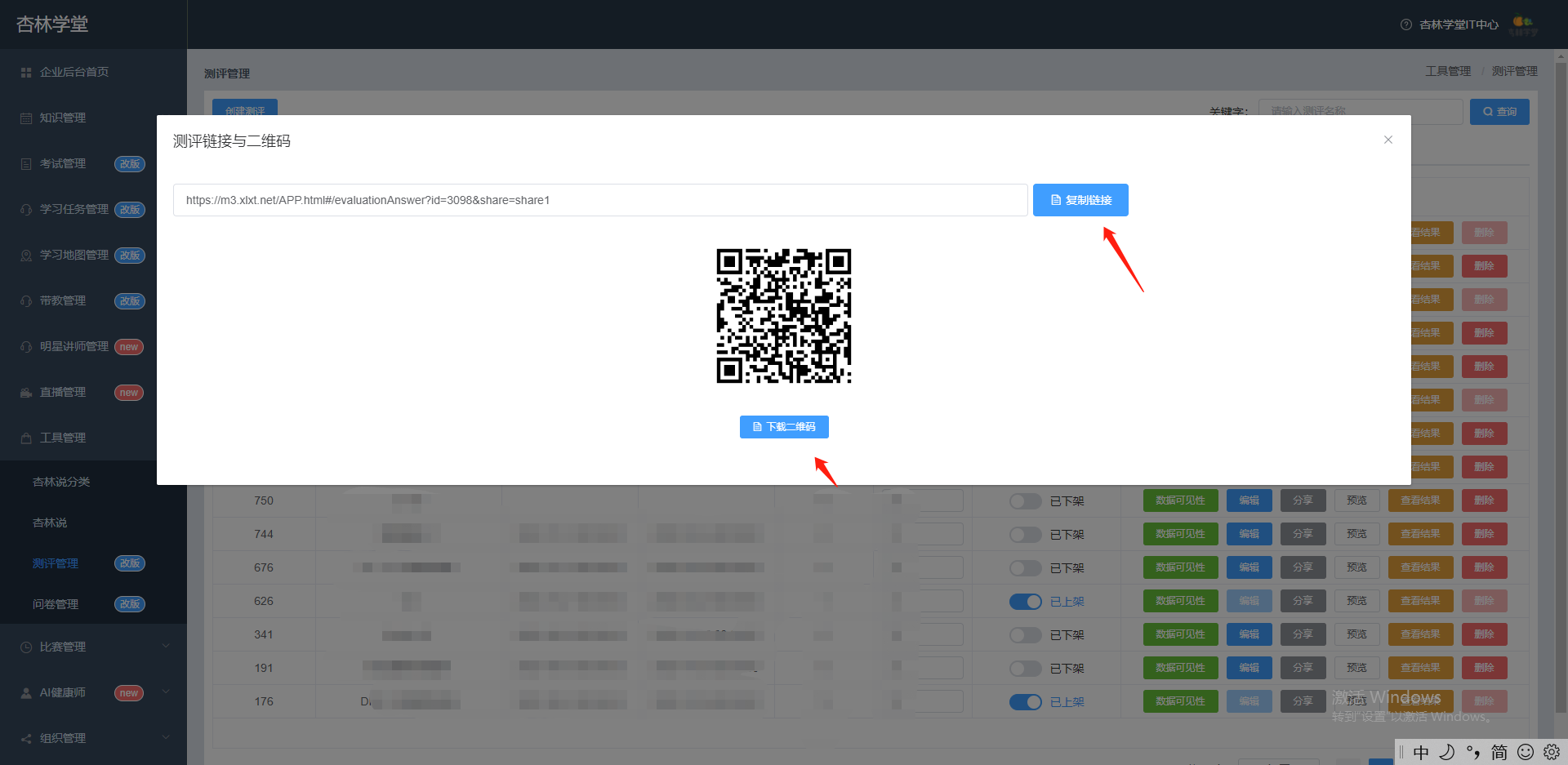Image resolution: width=1568 pixels, height=765 pixels.
Task: Close the 测评链接与二维码 dialog
Action: pos(1388,140)
